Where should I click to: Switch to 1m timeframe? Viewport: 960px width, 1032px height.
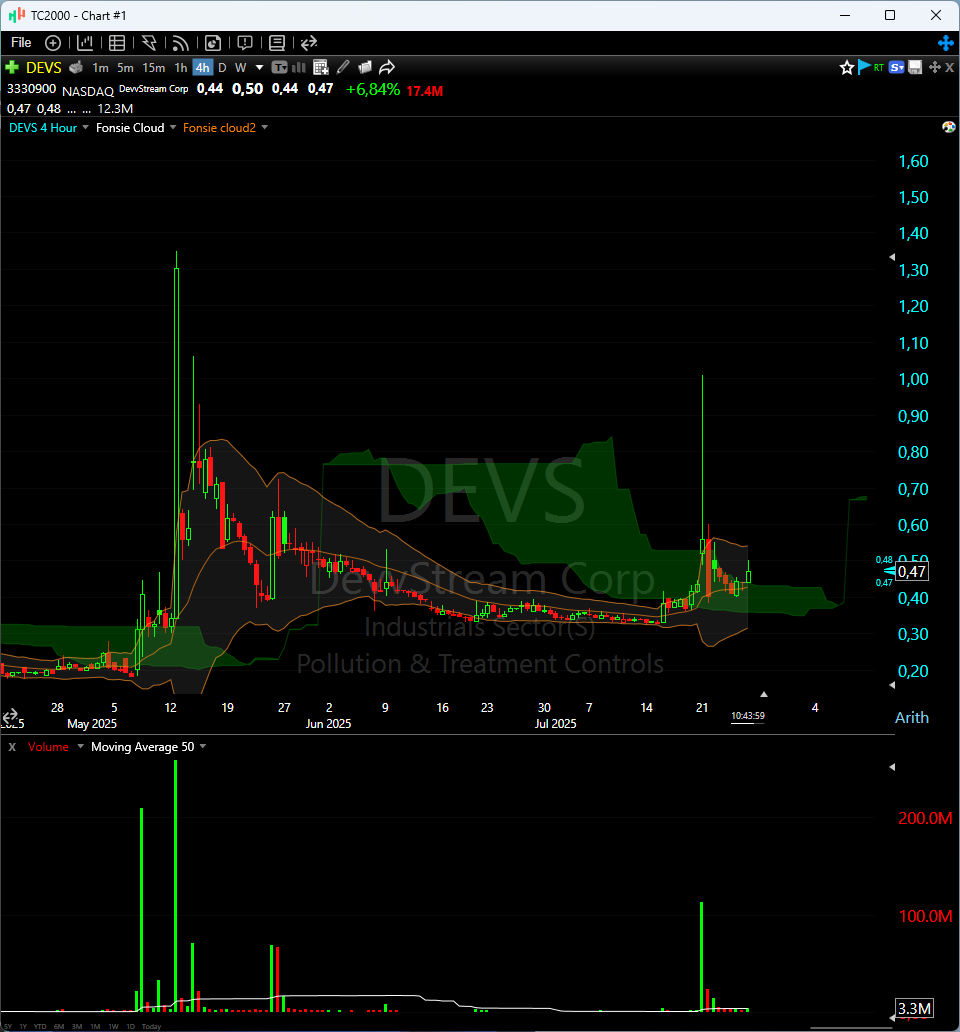pos(100,68)
